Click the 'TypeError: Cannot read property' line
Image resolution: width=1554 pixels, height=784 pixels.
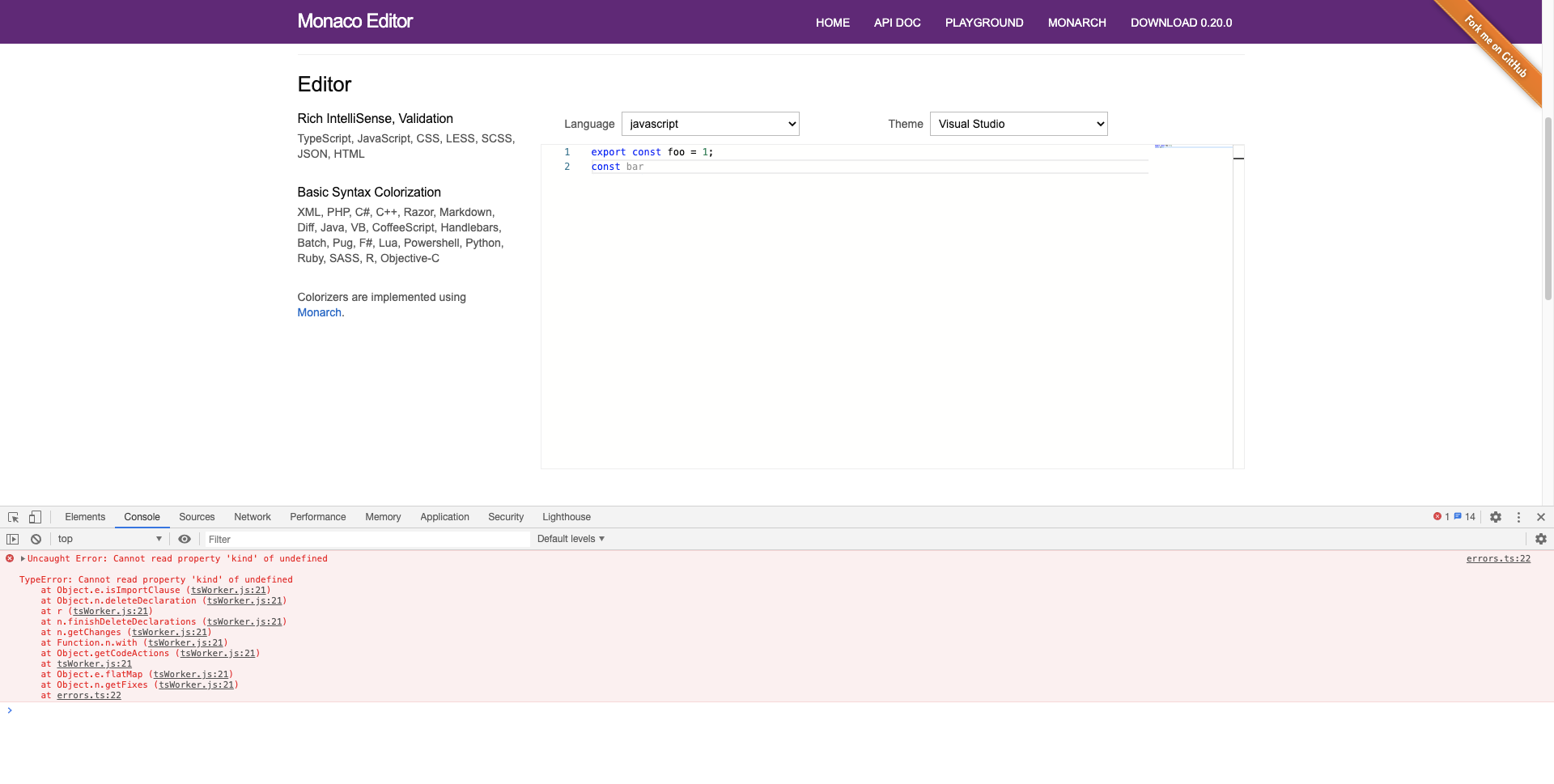coord(156,579)
